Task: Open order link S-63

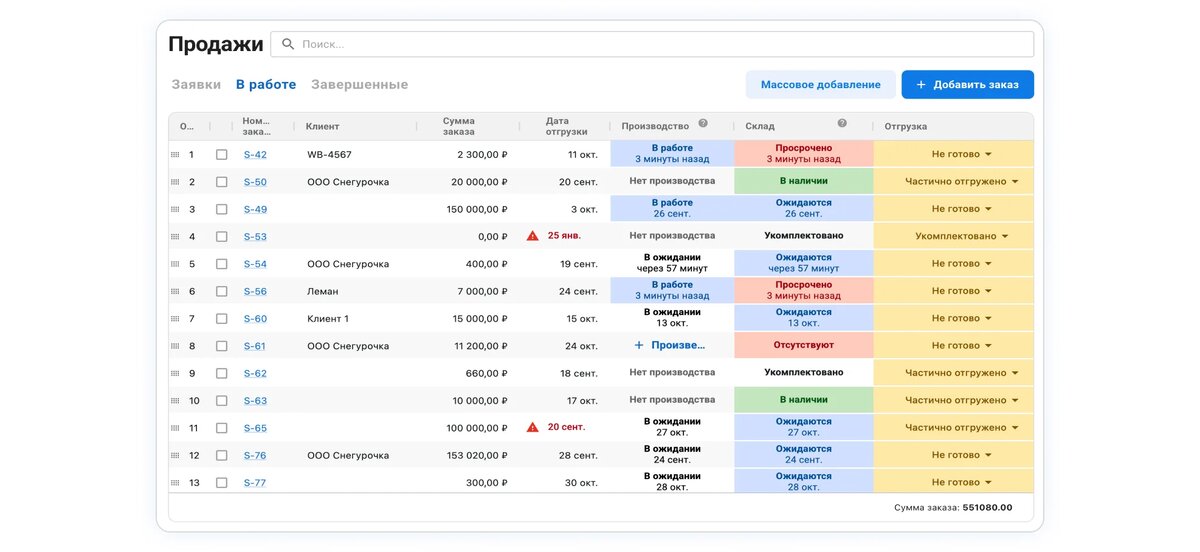Action: point(255,400)
